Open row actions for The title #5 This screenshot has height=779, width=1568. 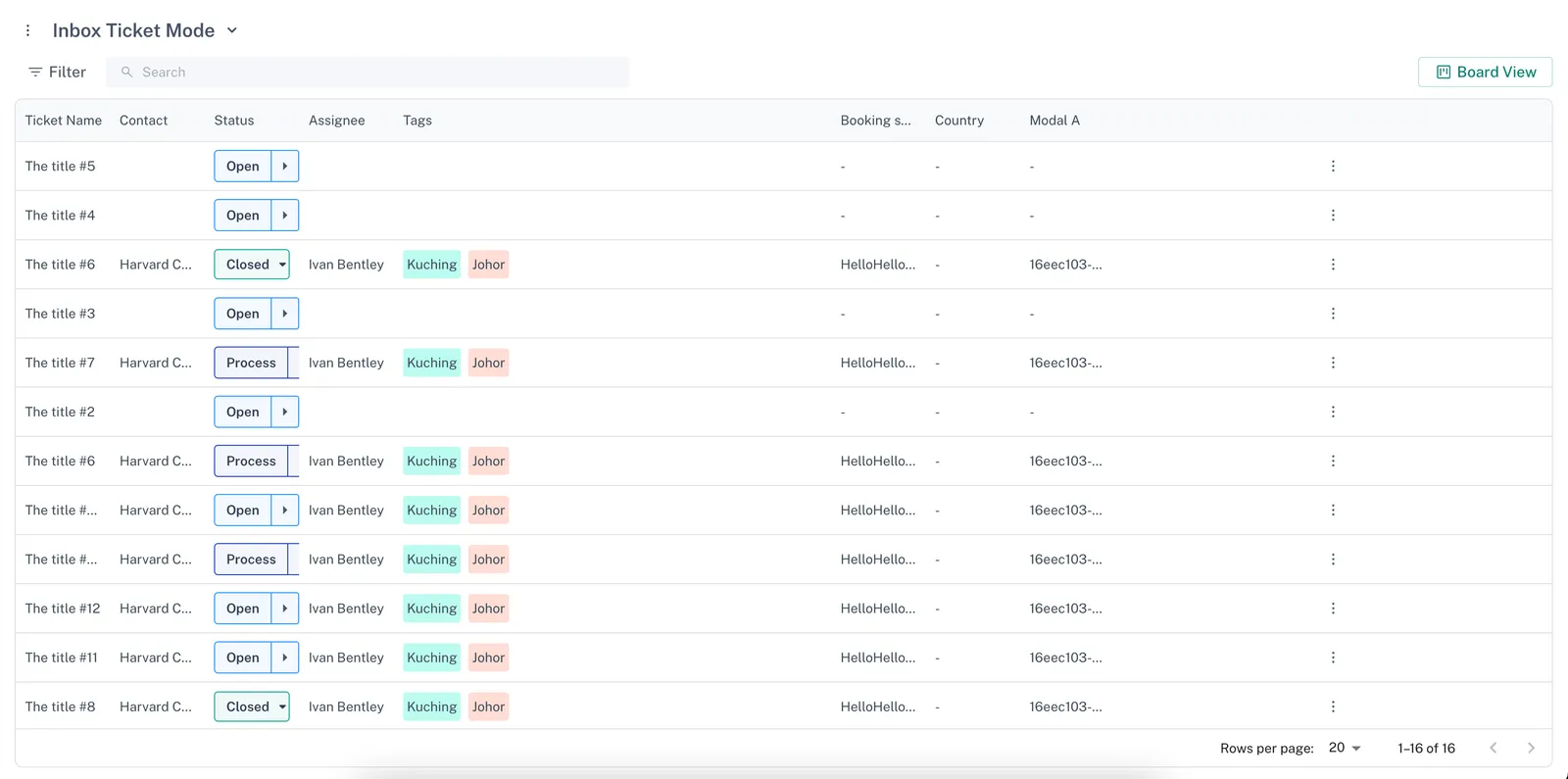click(x=1333, y=167)
